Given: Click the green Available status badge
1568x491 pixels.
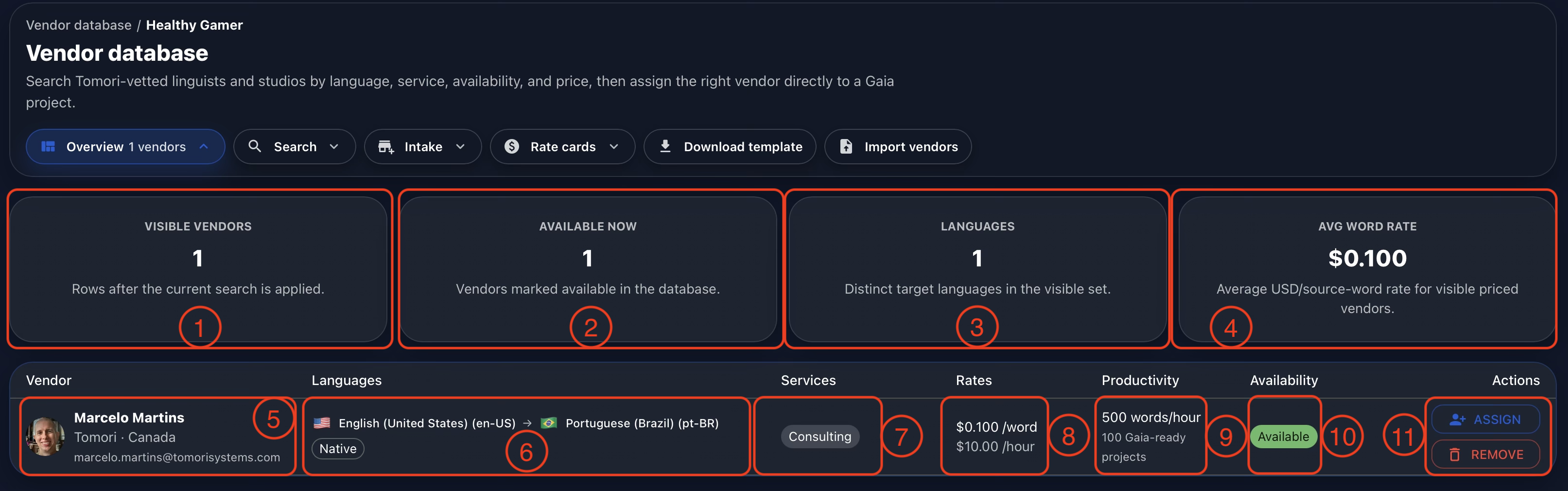Looking at the screenshot, I should pos(1283,437).
